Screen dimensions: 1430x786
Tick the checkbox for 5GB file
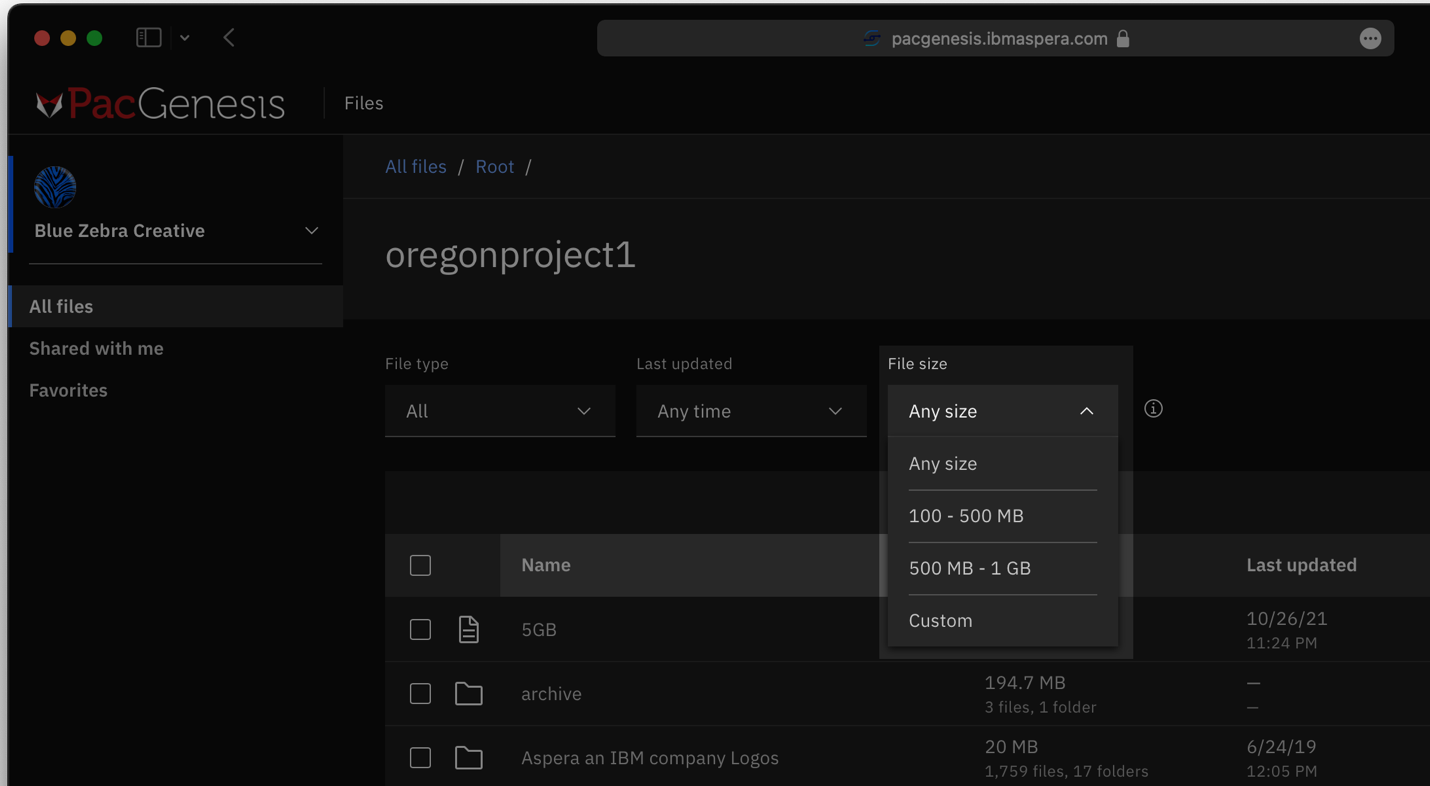click(x=420, y=629)
